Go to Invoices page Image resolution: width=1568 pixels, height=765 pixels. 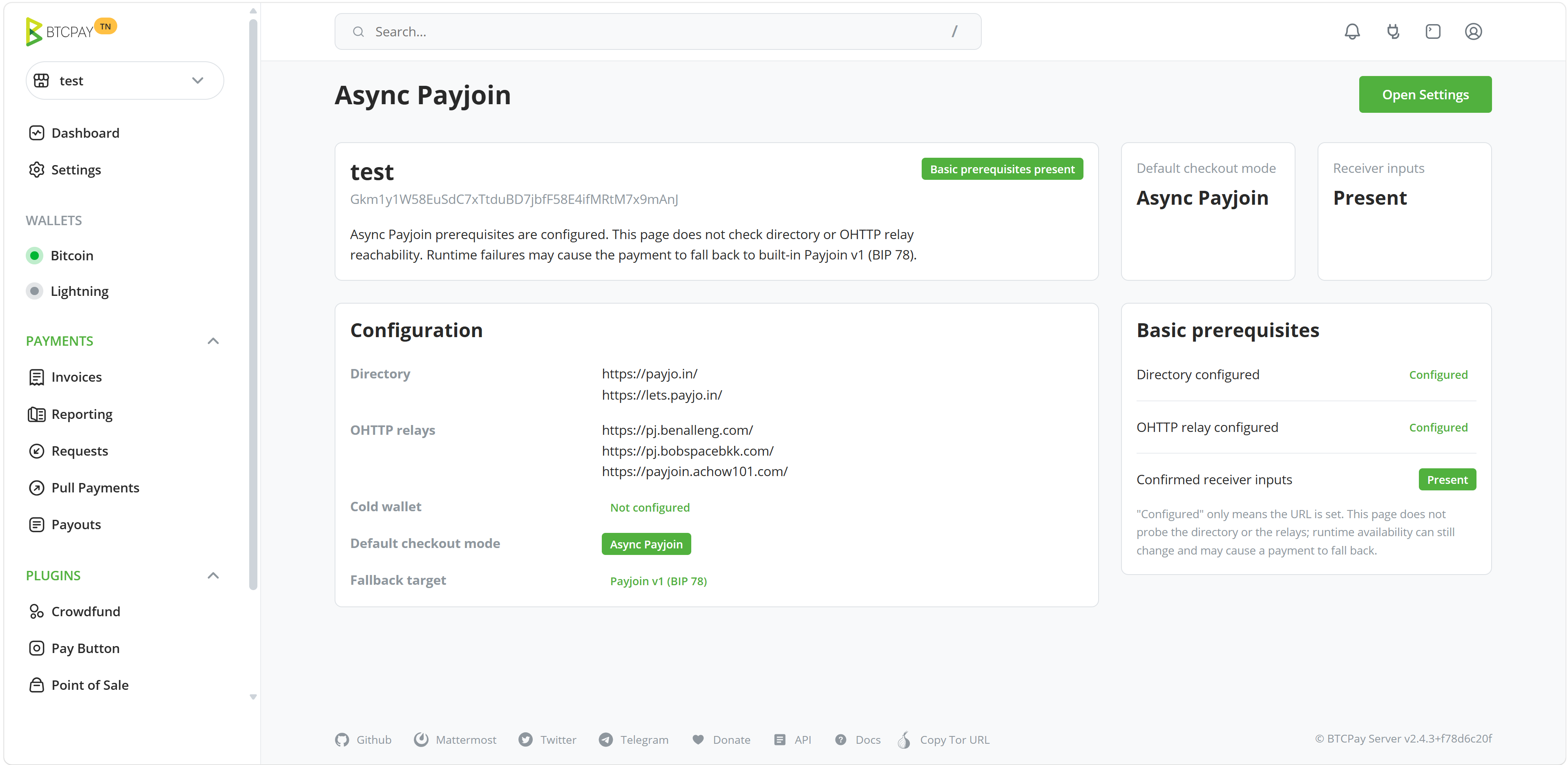point(65,377)
